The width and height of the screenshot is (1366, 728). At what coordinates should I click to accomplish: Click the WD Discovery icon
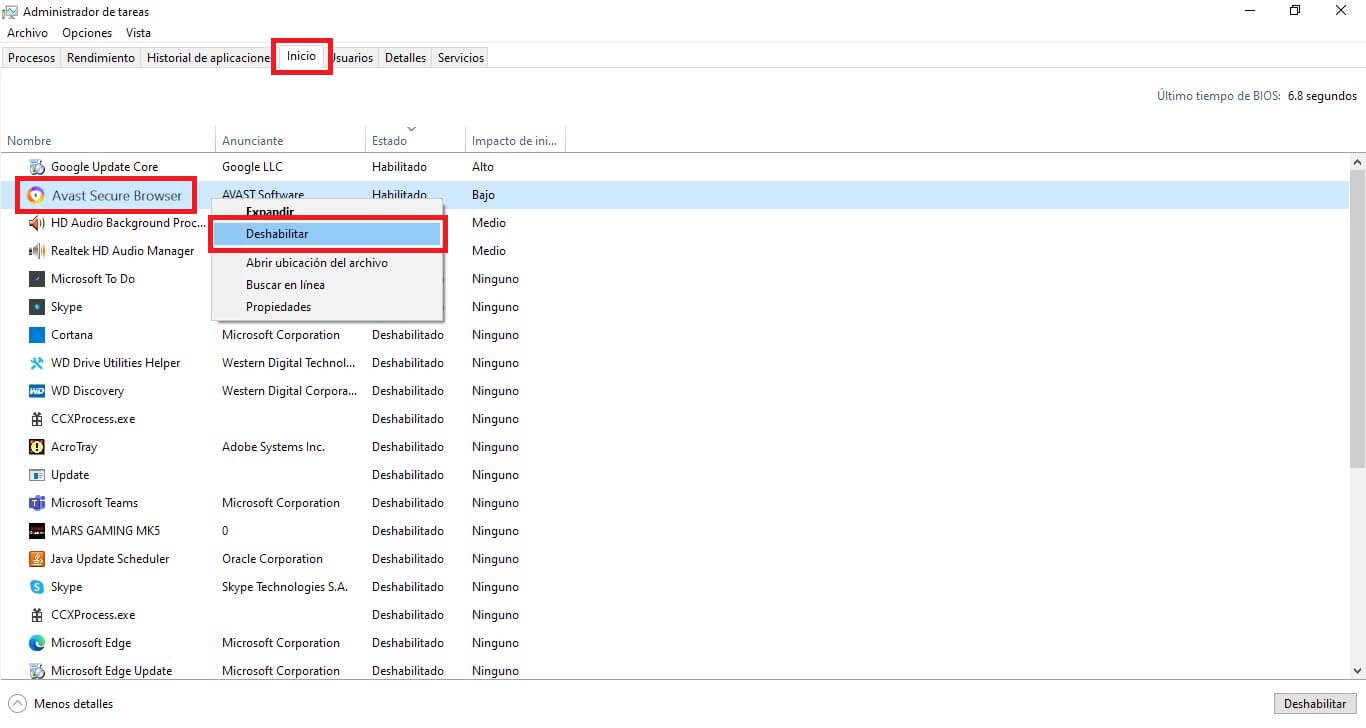click(x=37, y=391)
